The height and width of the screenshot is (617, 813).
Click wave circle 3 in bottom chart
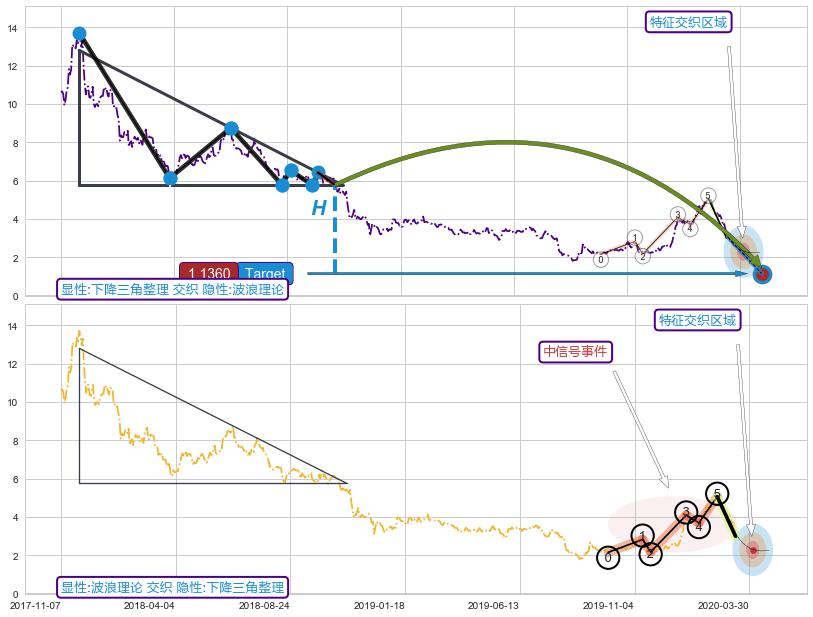[685, 513]
